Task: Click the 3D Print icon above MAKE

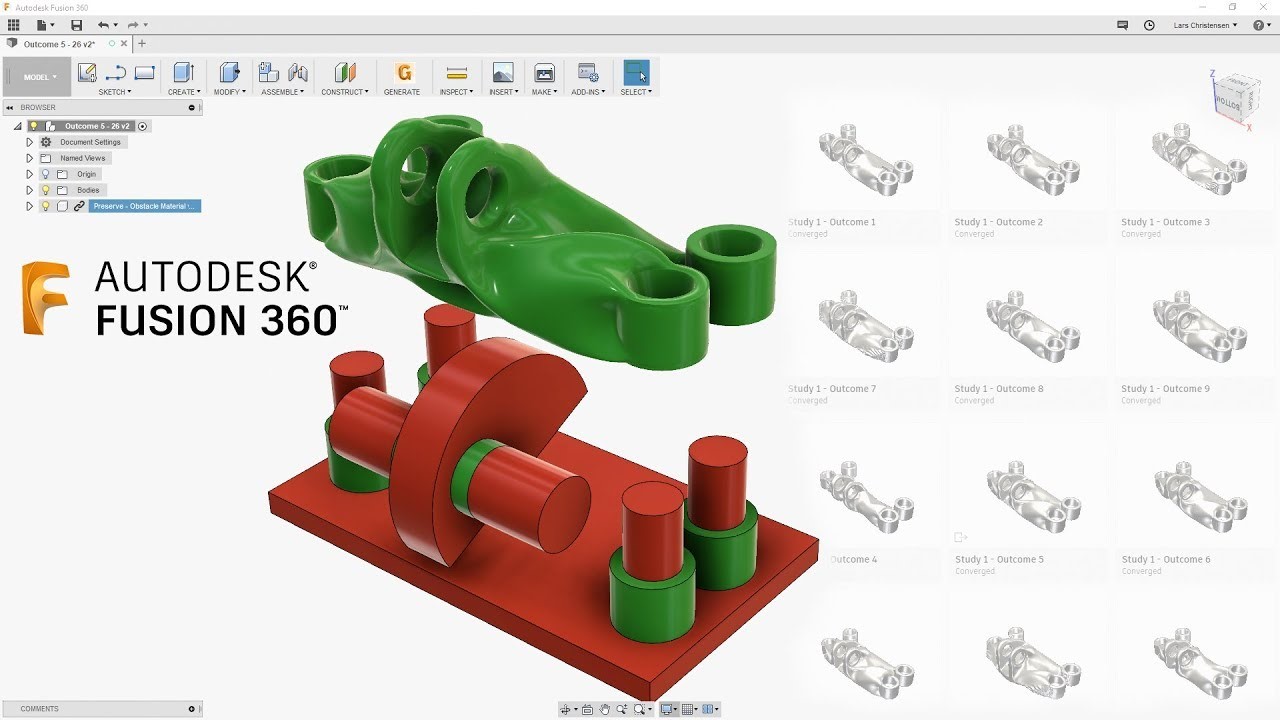Action: 544,72
